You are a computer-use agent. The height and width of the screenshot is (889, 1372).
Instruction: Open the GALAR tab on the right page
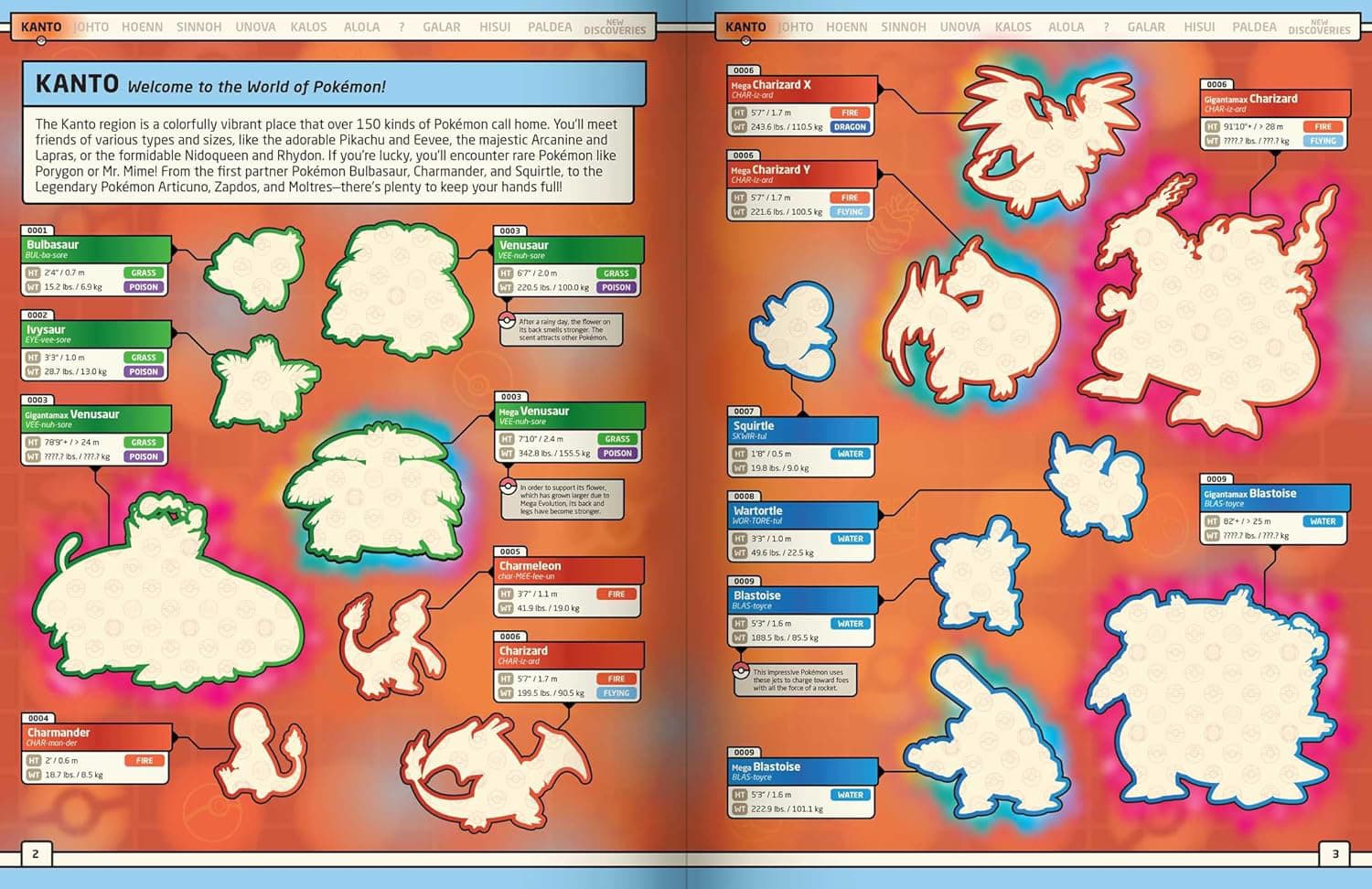[x=1146, y=27]
